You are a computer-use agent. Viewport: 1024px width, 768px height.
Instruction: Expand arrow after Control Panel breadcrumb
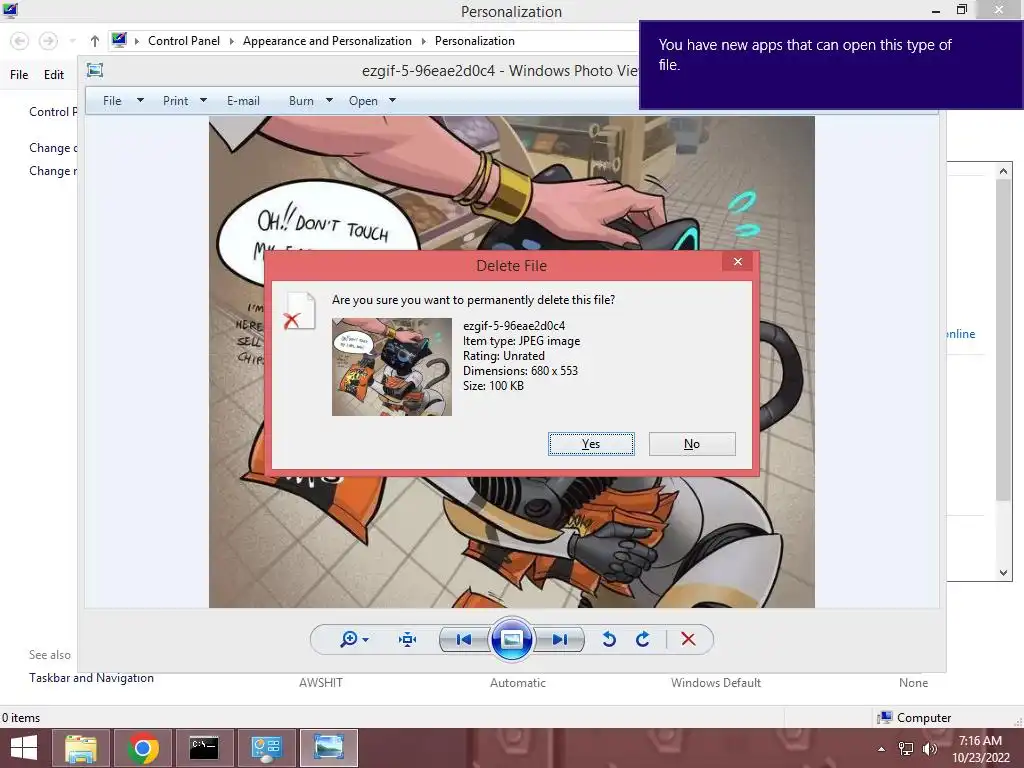pyautogui.click(x=231, y=41)
